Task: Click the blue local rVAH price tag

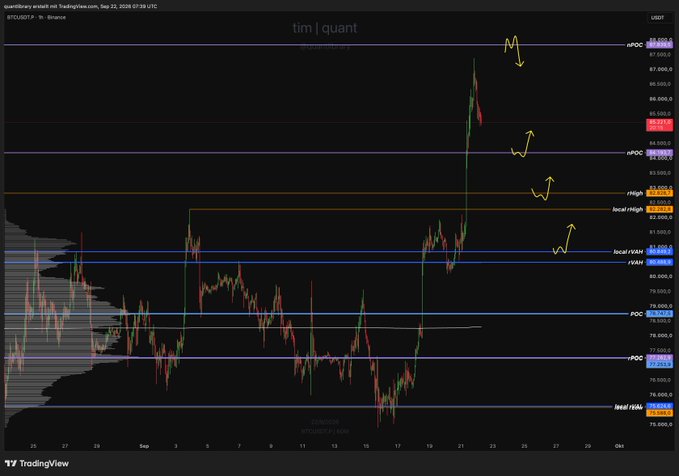Action: [x=660, y=252]
